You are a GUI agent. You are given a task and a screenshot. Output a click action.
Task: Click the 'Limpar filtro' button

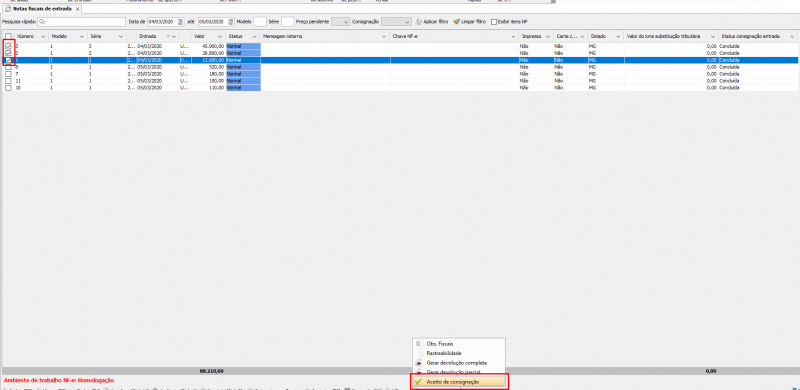click(469, 21)
